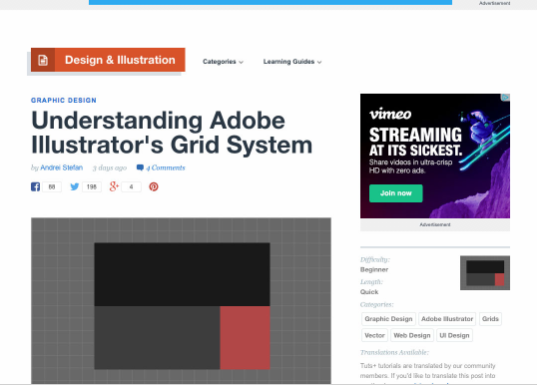Select the UI Design category tag

[454, 335]
